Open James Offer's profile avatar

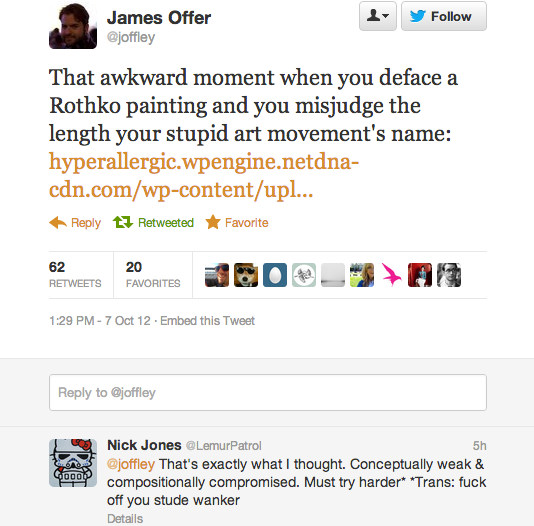pos(73,25)
